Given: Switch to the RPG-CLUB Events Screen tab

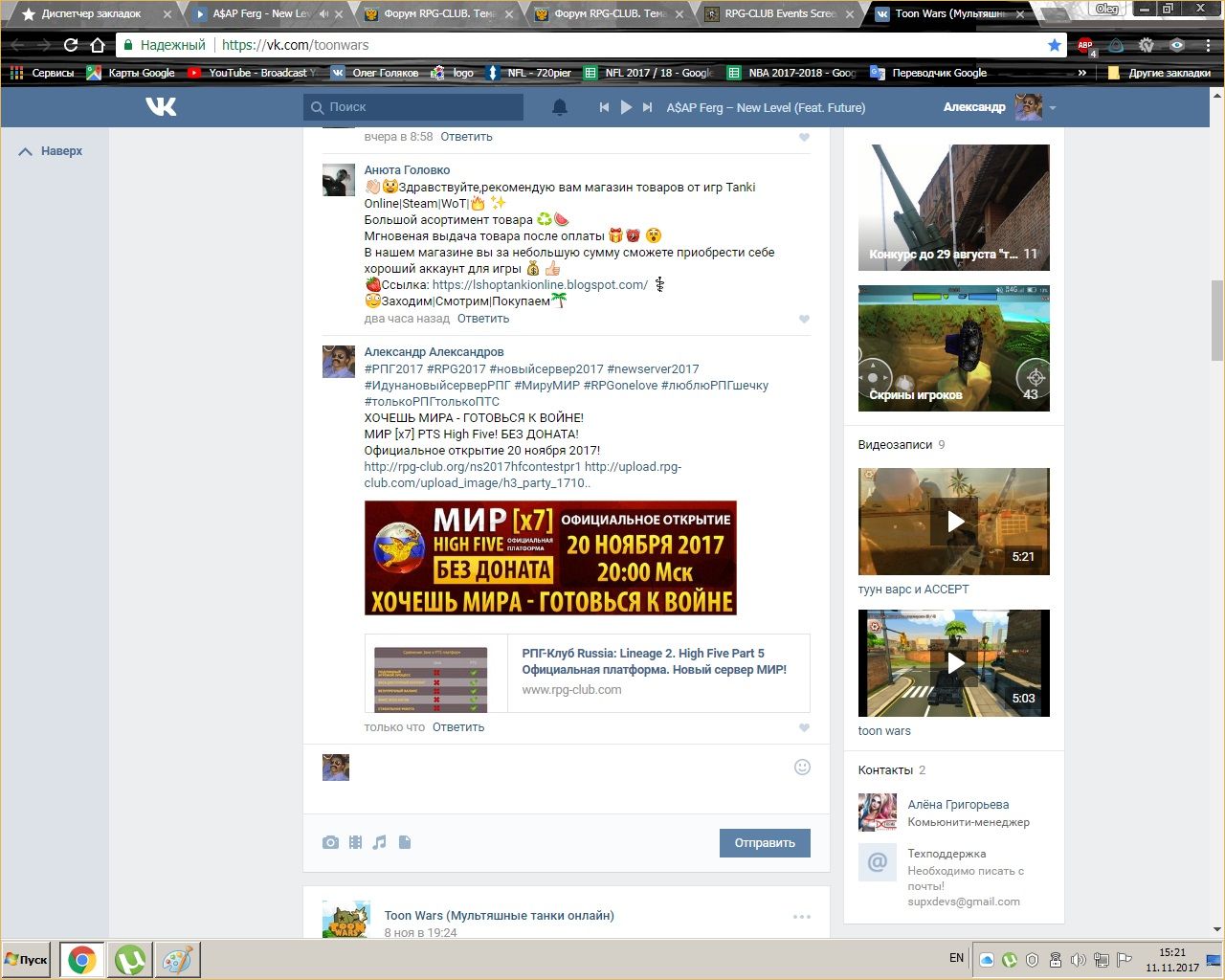Looking at the screenshot, I should point(780,13).
